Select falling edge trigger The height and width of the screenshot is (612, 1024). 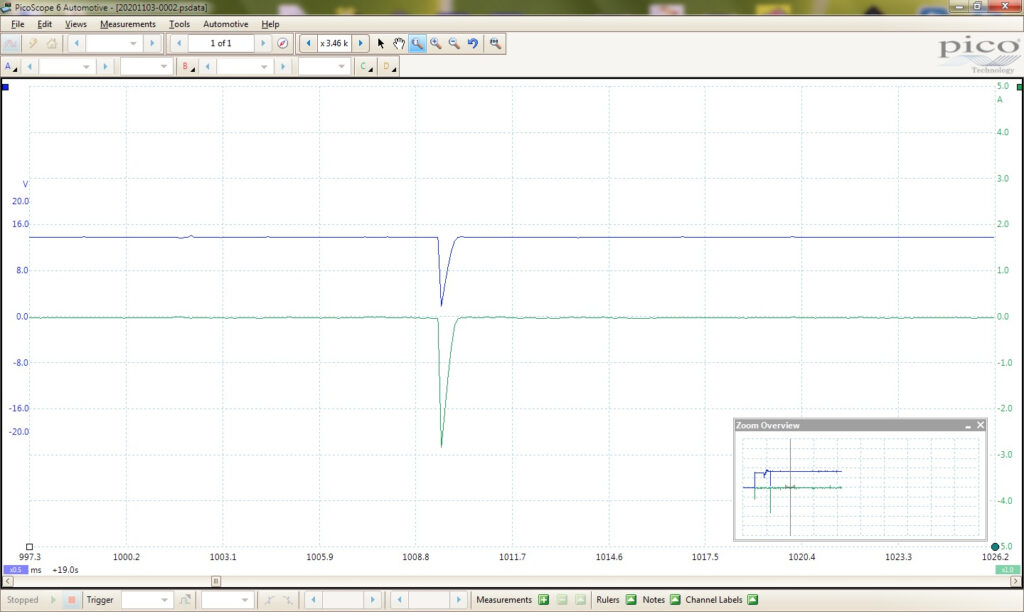tap(287, 600)
